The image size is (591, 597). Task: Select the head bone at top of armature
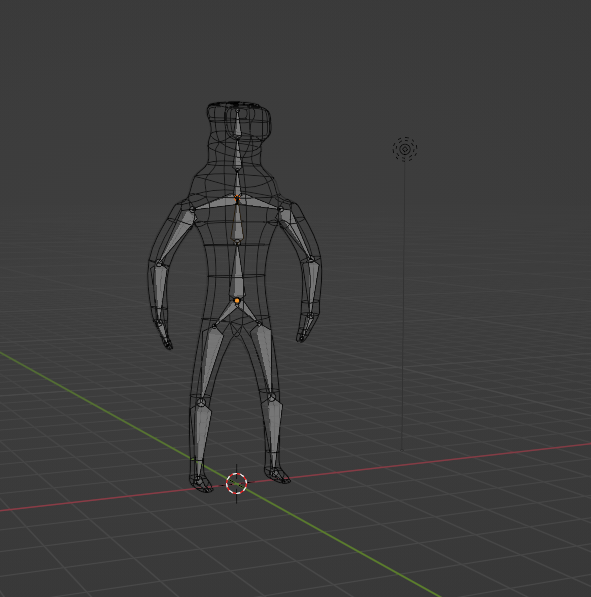238,123
